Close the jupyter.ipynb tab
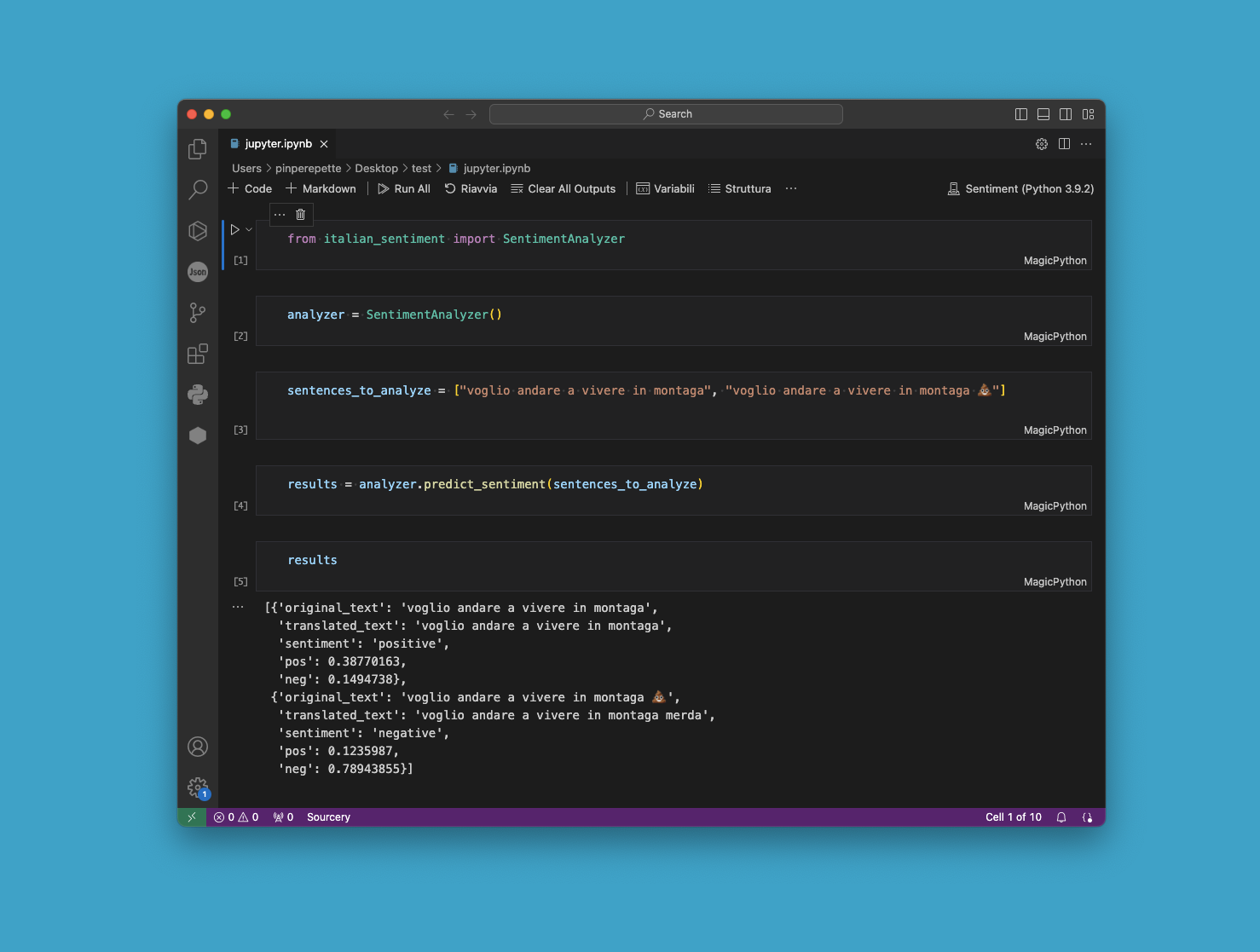1260x952 pixels. 324,144
